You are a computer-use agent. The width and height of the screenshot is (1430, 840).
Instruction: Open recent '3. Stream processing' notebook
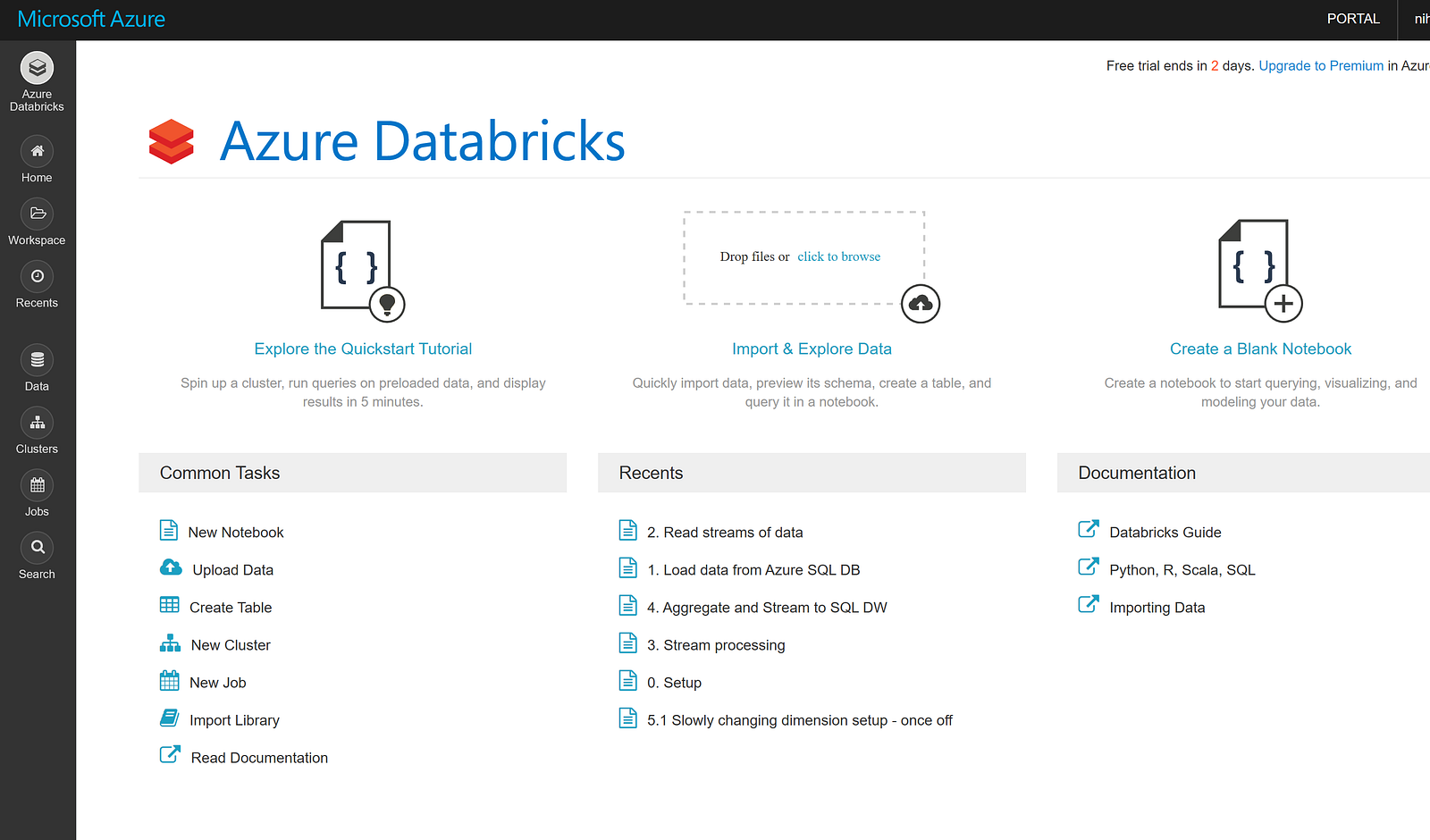pos(716,645)
